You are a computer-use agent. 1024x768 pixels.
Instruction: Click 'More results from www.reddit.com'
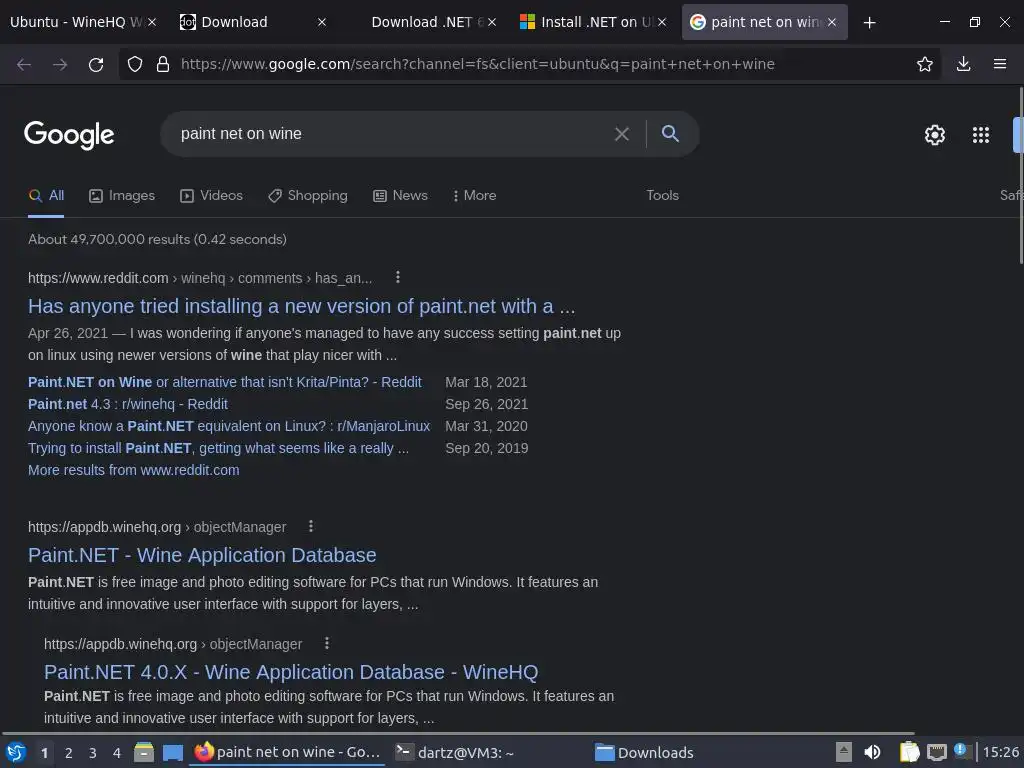tap(134, 470)
